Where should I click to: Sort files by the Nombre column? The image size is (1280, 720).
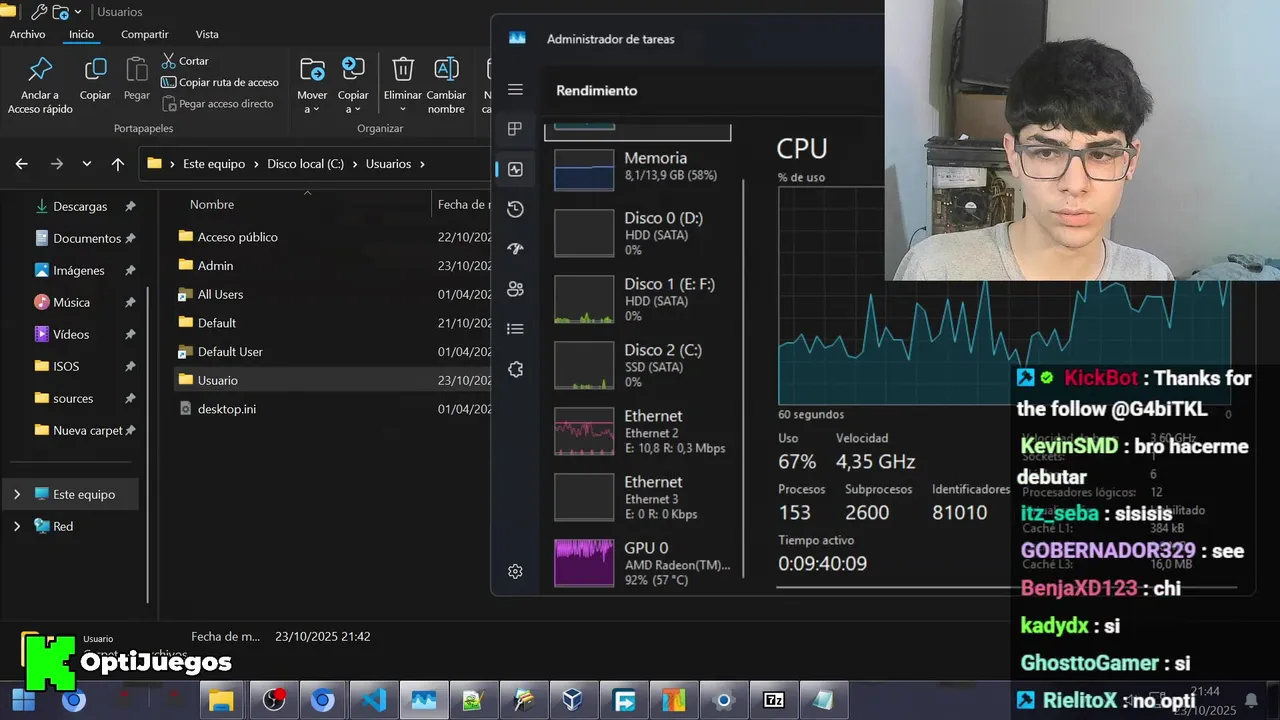pyautogui.click(x=212, y=204)
